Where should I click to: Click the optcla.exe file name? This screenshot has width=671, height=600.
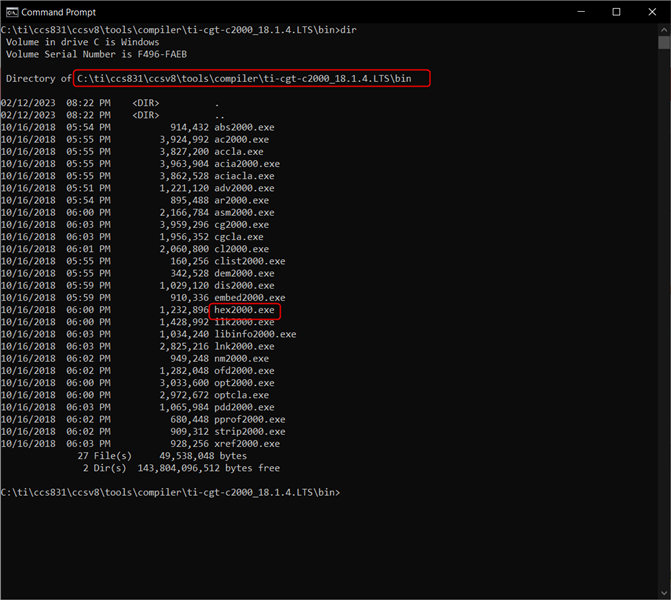click(242, 395)
